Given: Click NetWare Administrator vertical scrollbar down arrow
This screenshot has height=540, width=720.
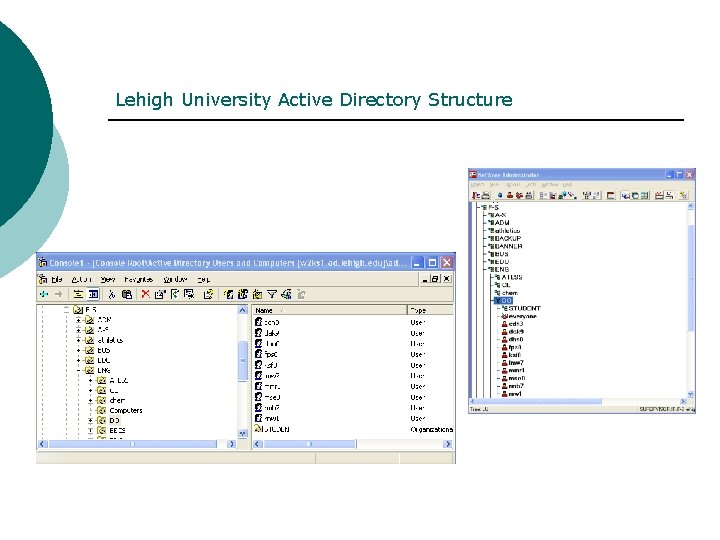Looking at the screenshot, I should 691,394.
